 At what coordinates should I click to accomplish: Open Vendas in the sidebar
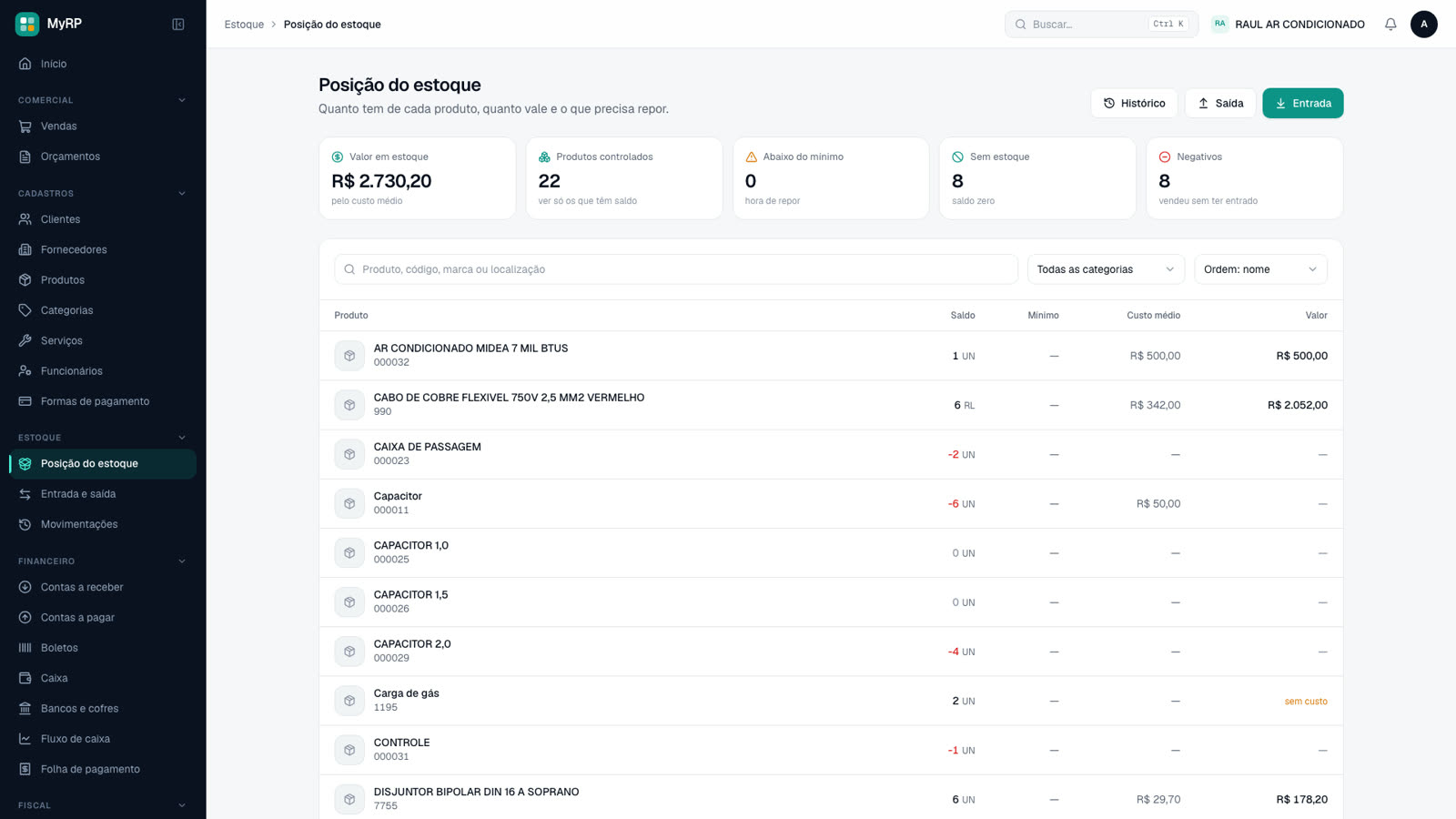[x=103, y=126]
